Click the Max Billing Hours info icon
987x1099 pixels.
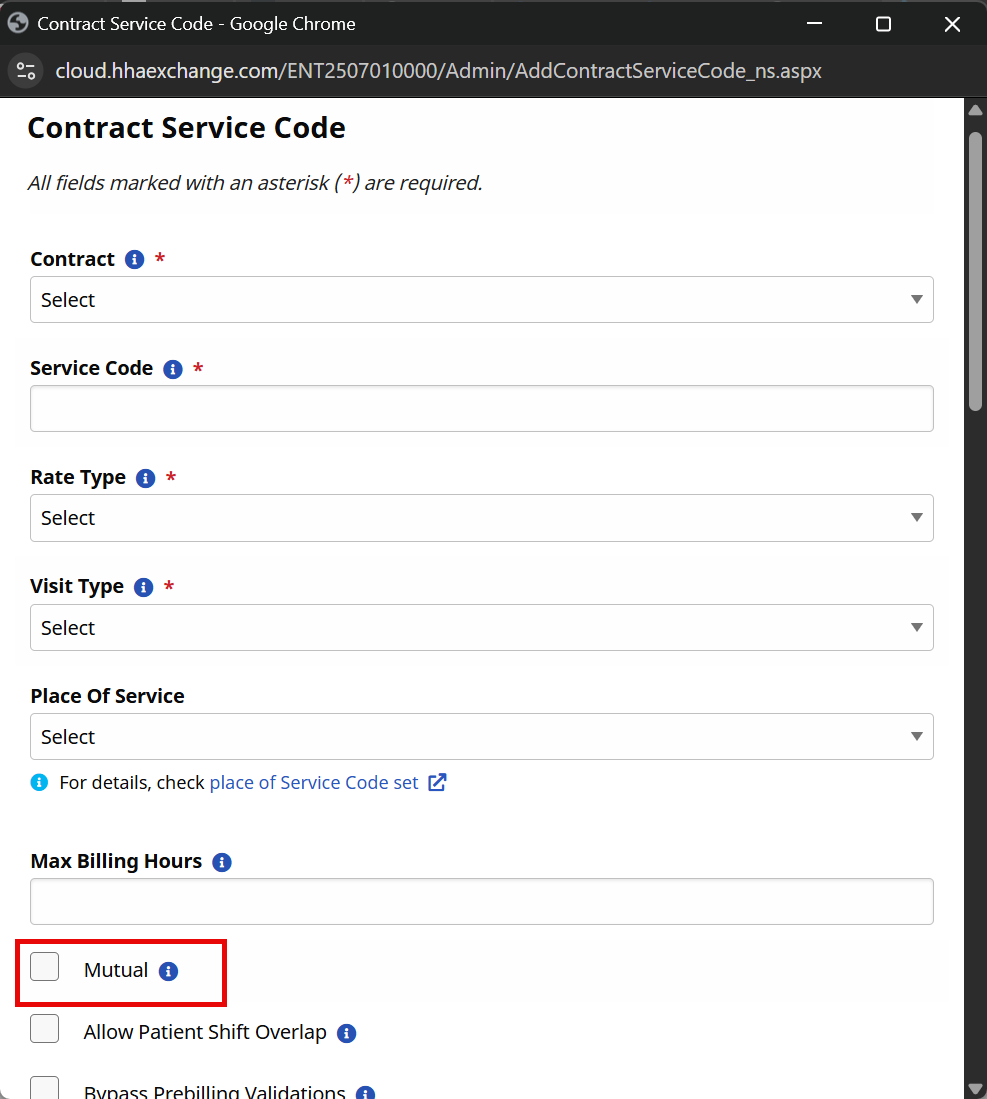[222, 862]
